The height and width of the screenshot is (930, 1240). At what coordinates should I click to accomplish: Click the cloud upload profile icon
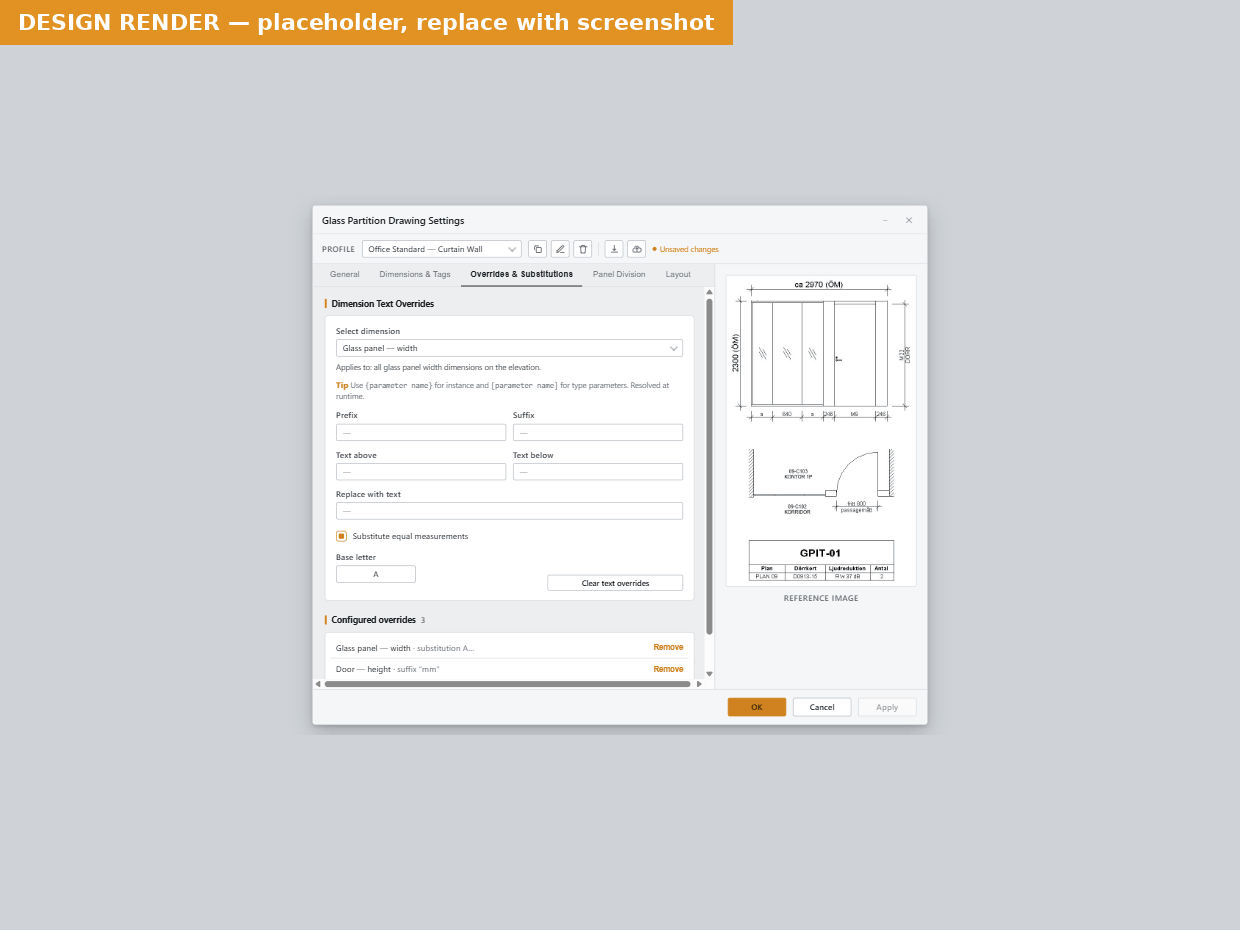[637, 249]
